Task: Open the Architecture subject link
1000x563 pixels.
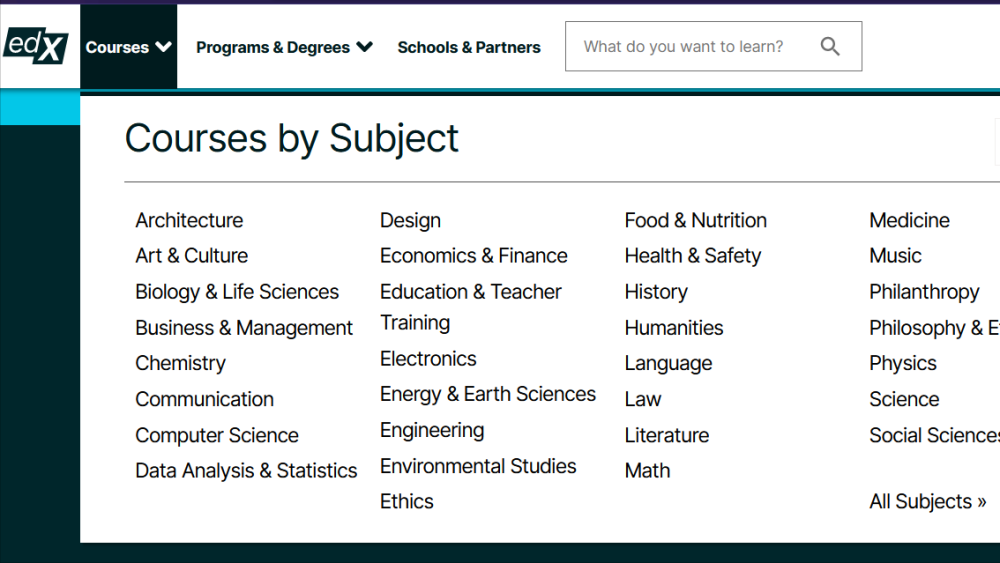Action: pyautogui.click(x=189, y=220)
